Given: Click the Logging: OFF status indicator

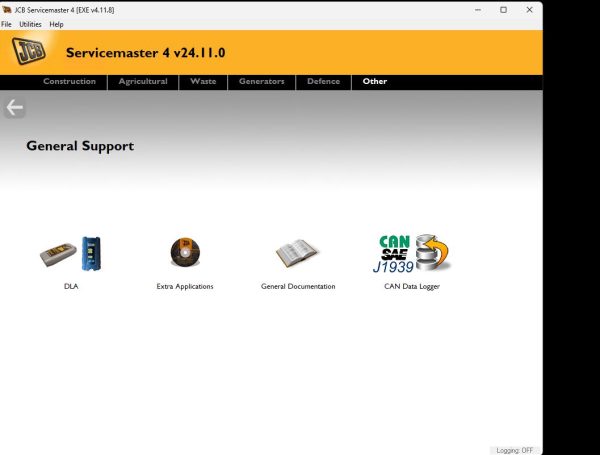Looking at the screenshot, I should pyautogui.click(x=514, y=450).
